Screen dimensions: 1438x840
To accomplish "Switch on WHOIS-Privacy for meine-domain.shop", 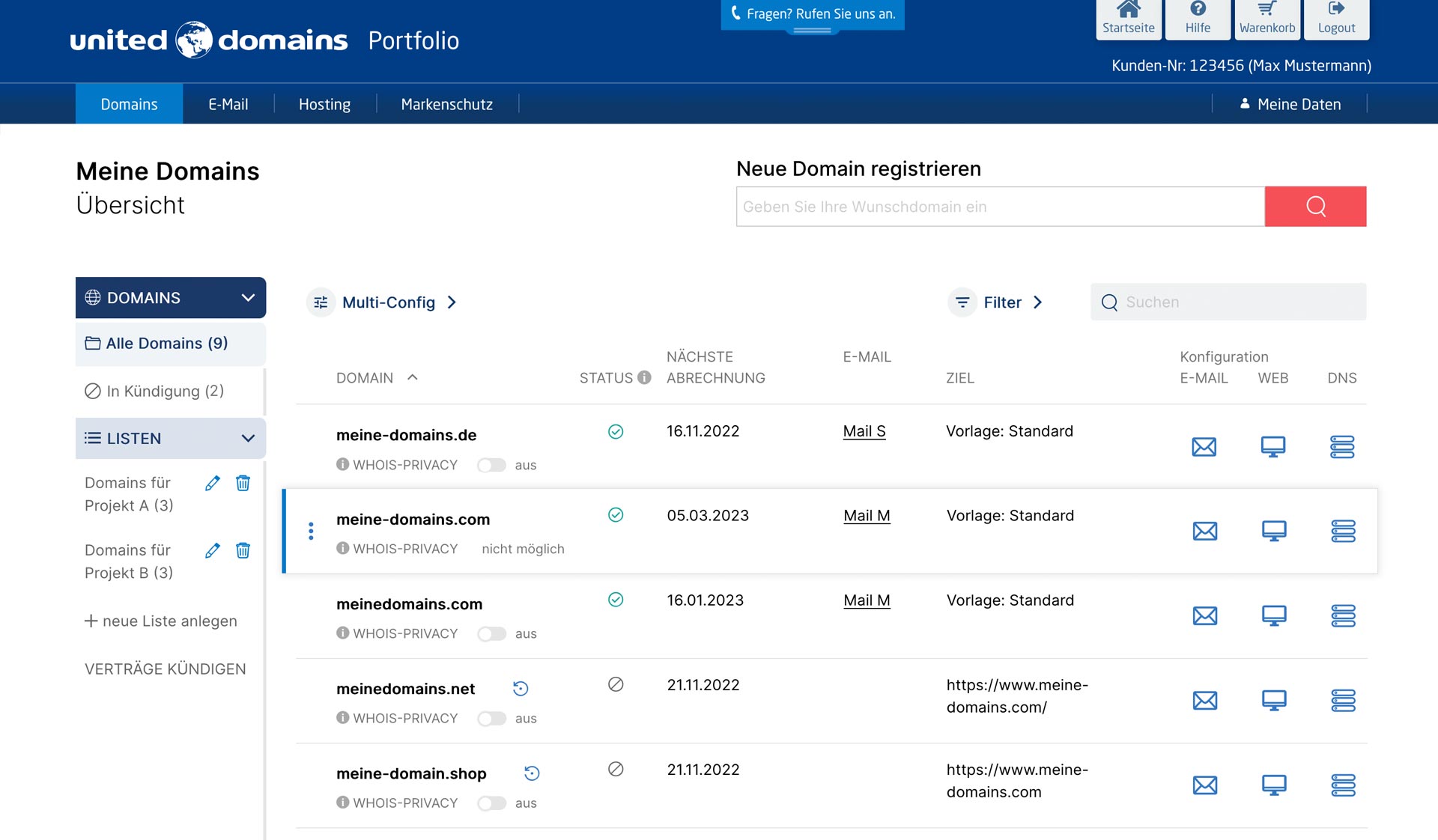I will pos(492,803).
